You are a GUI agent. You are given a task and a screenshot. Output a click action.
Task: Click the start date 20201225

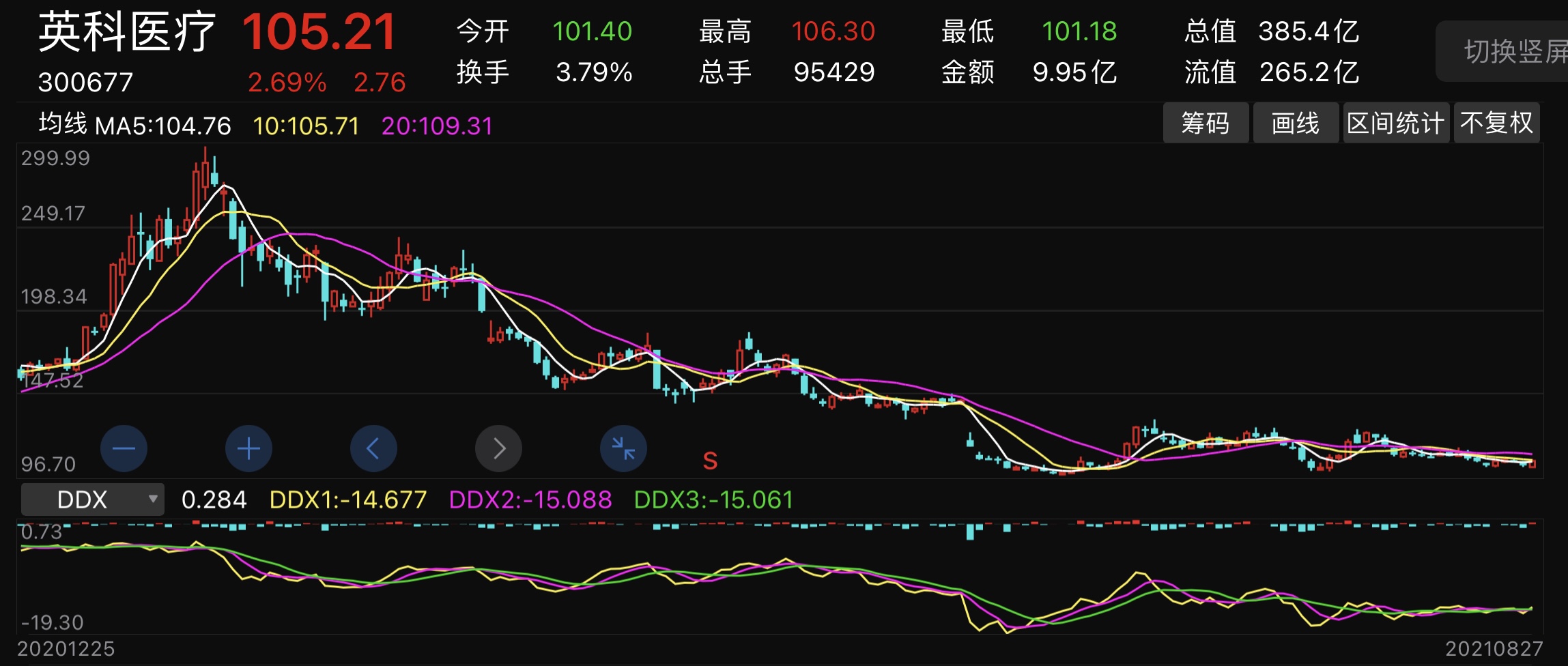click(66, 649)
